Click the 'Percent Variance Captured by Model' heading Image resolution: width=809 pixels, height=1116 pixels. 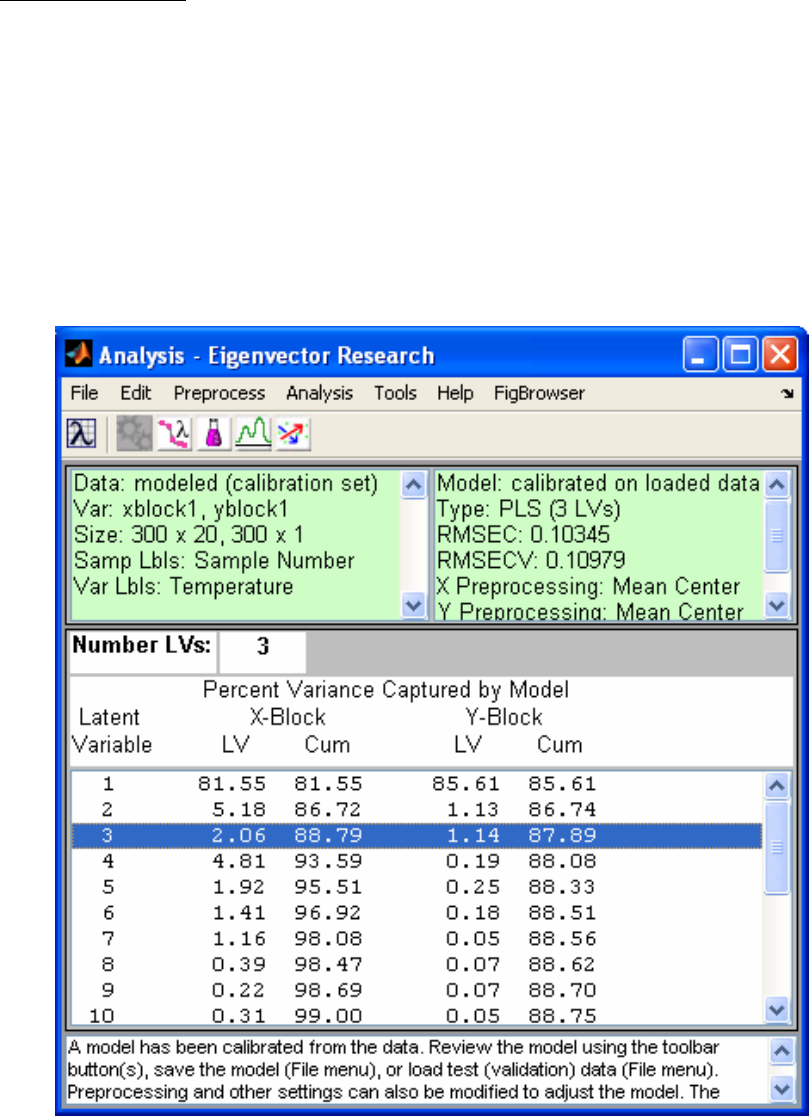386,690
